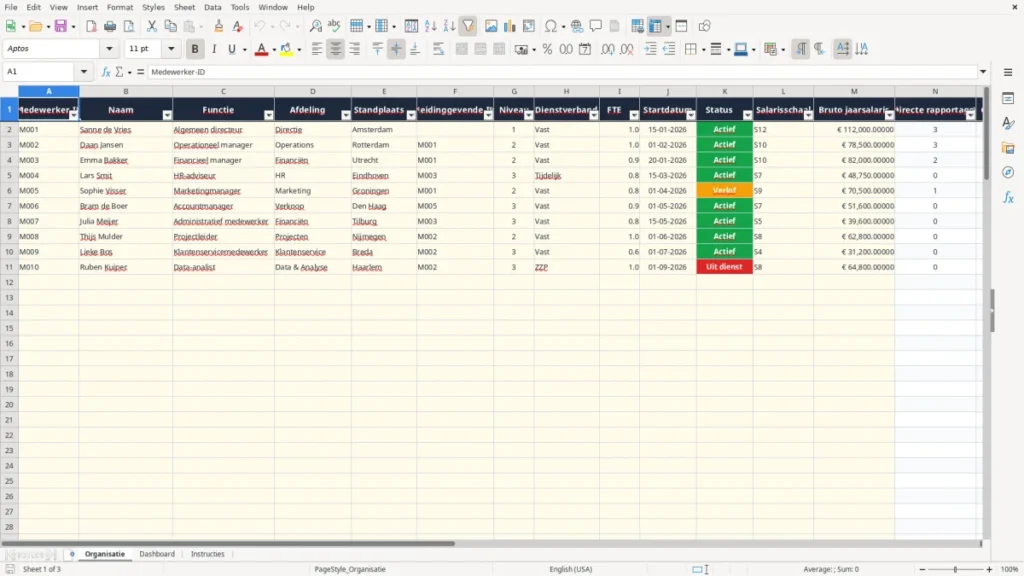Toggle Align Left
Viewport: 1024px width, 576px height.
(317, 49)
